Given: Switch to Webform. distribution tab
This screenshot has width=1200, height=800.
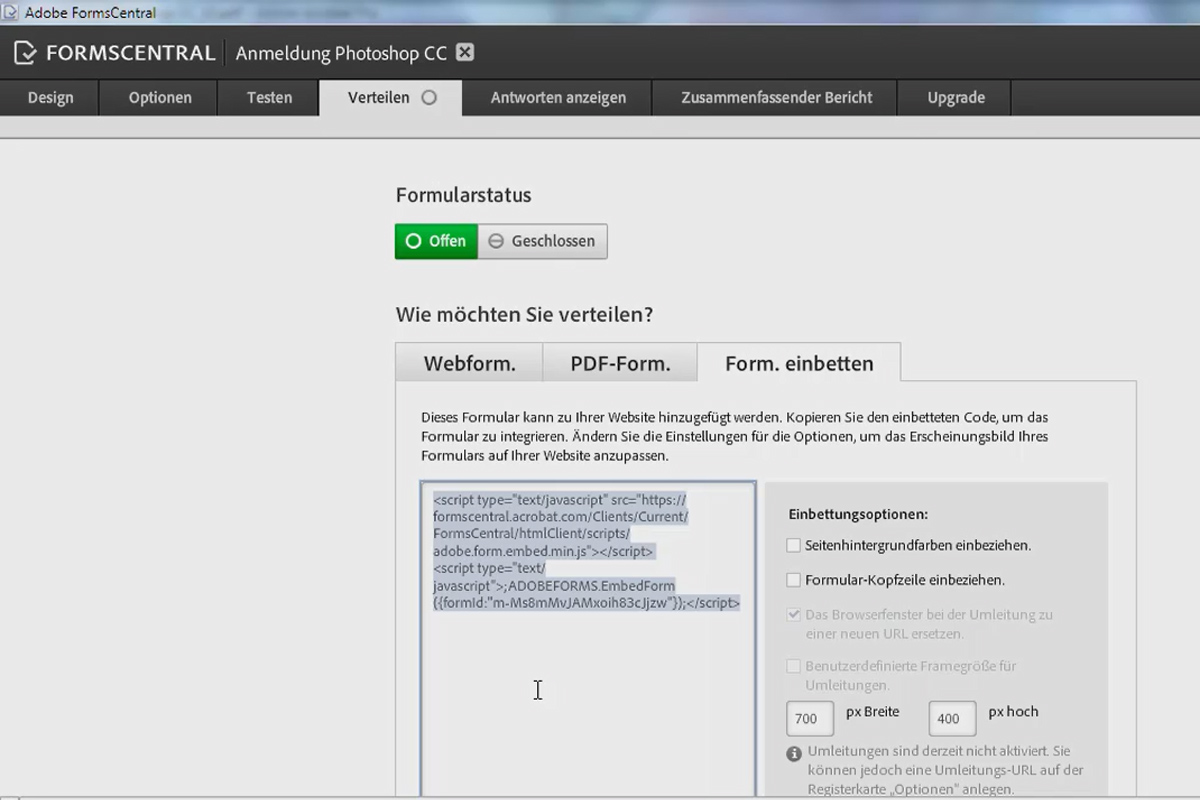Looking at the screenshot, I should click(x=469, y=363).
